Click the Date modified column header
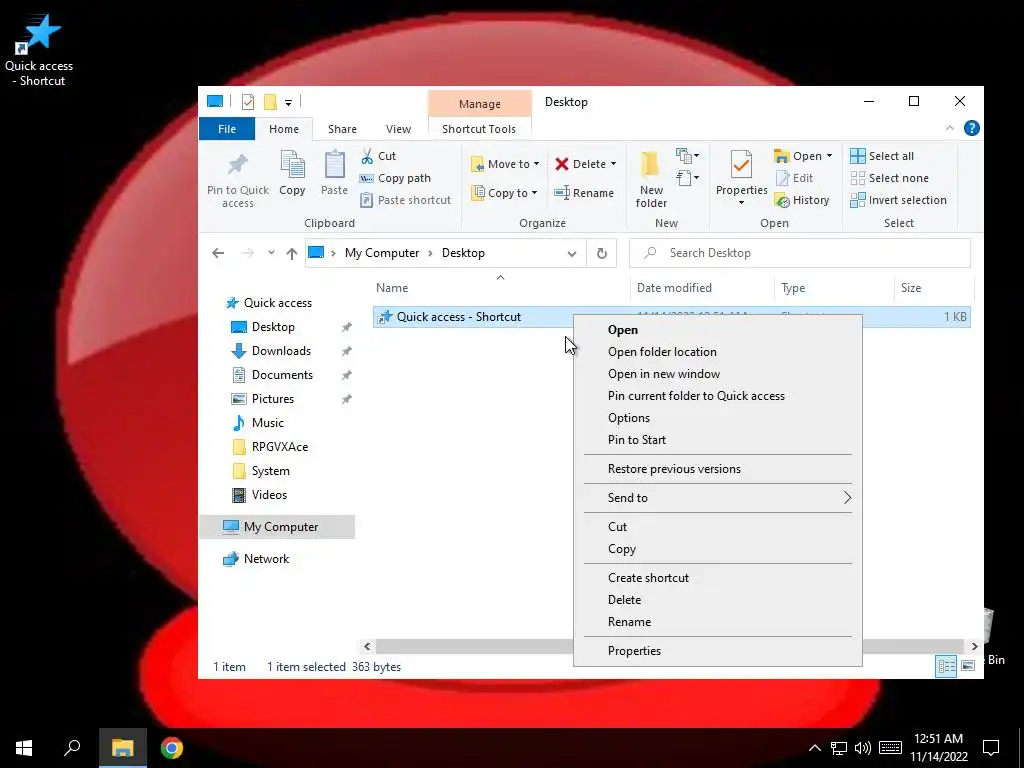 coord(701,288)
